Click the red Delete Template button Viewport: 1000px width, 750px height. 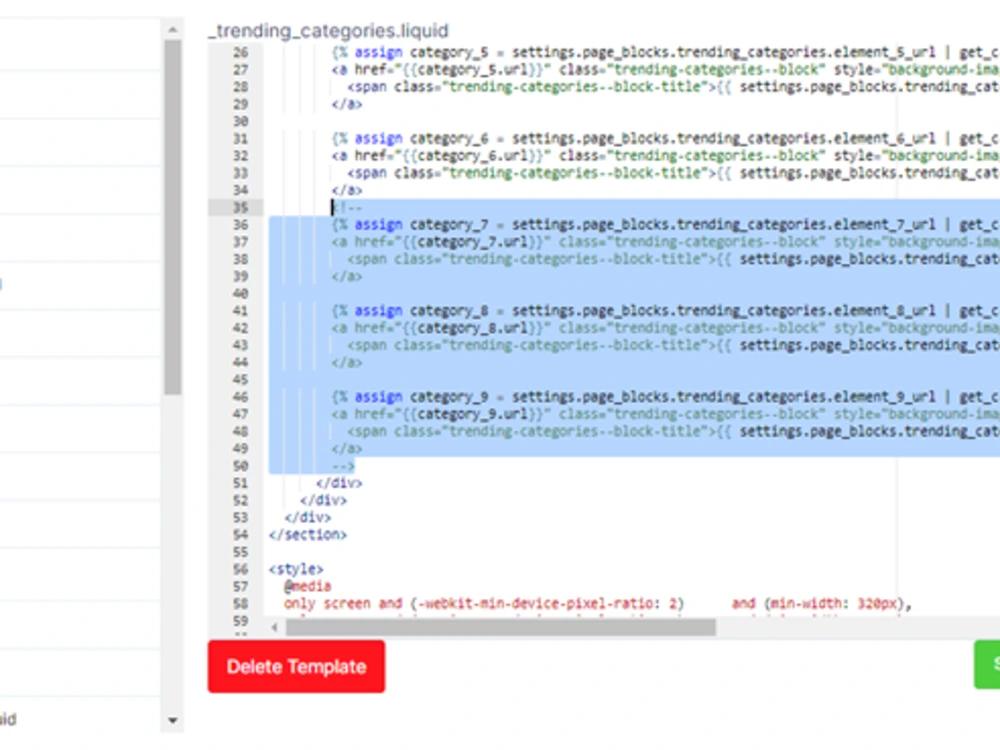296,666
